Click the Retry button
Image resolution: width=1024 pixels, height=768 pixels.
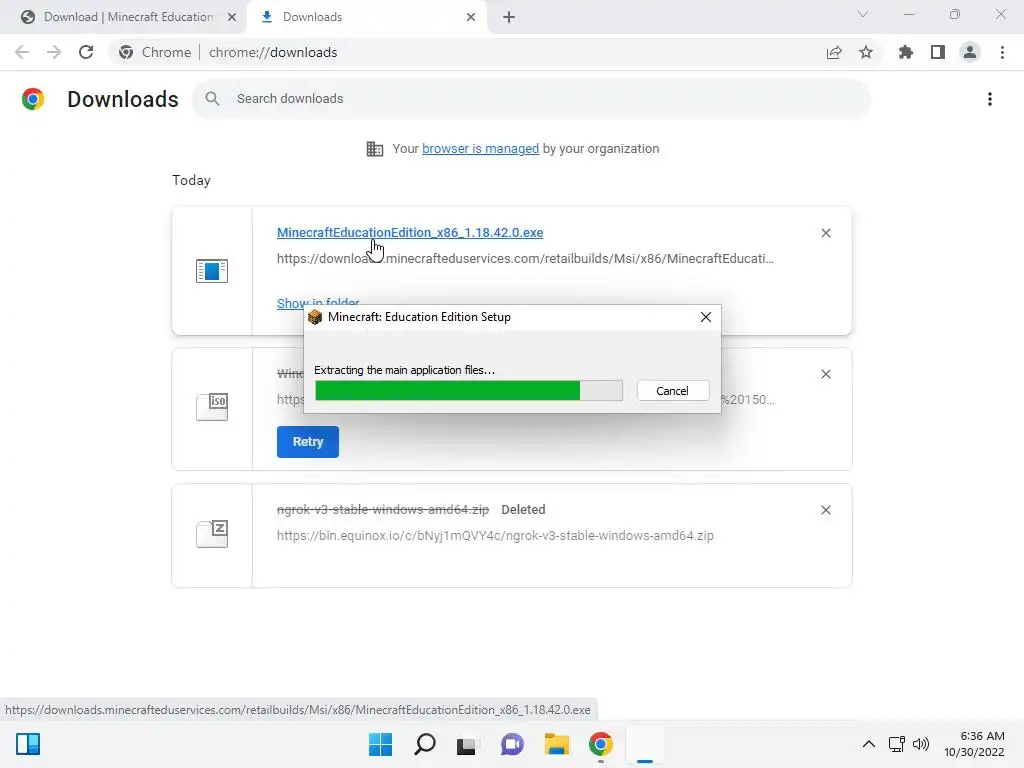click(308, 442)
